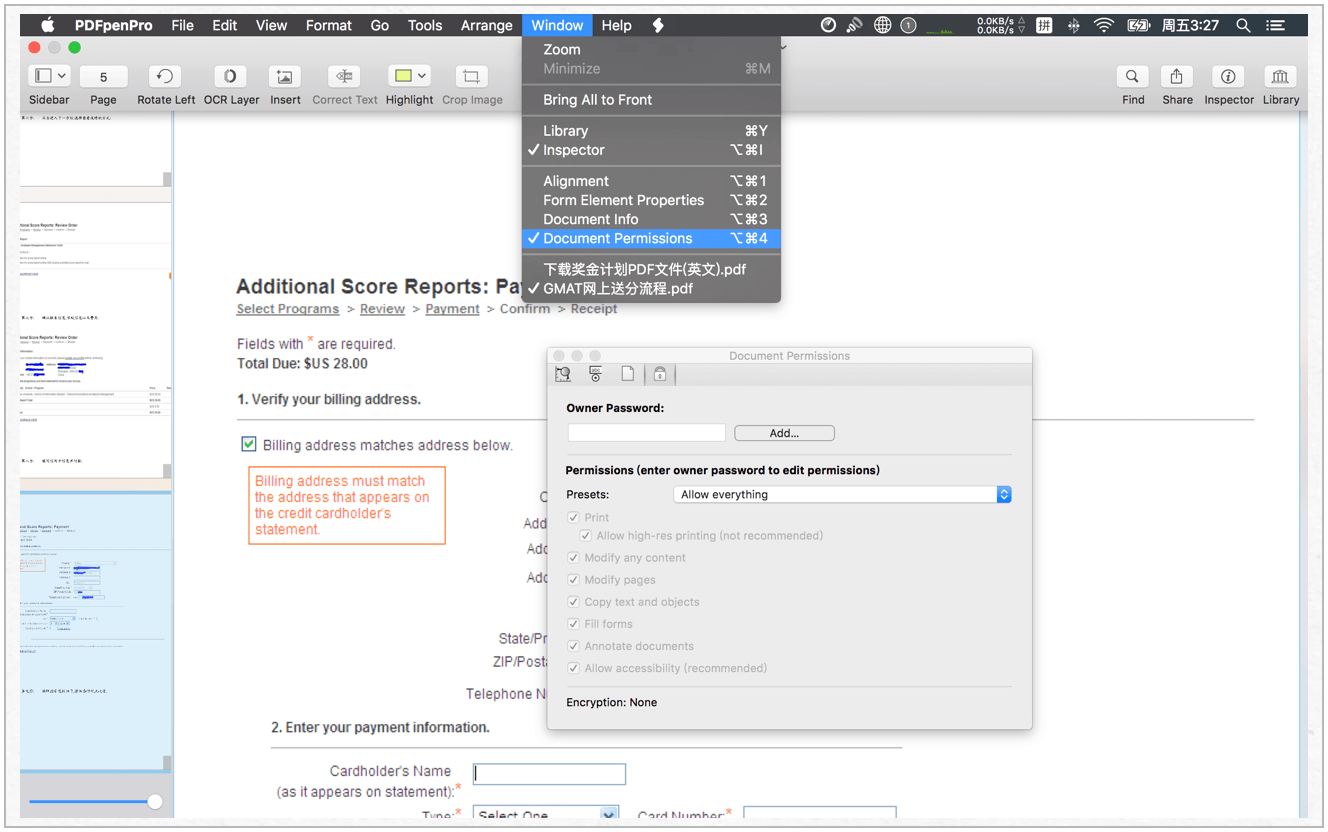Toggle Allow high-res printing checkbox
Viewport: 1328px width, 832px height.
585,536
